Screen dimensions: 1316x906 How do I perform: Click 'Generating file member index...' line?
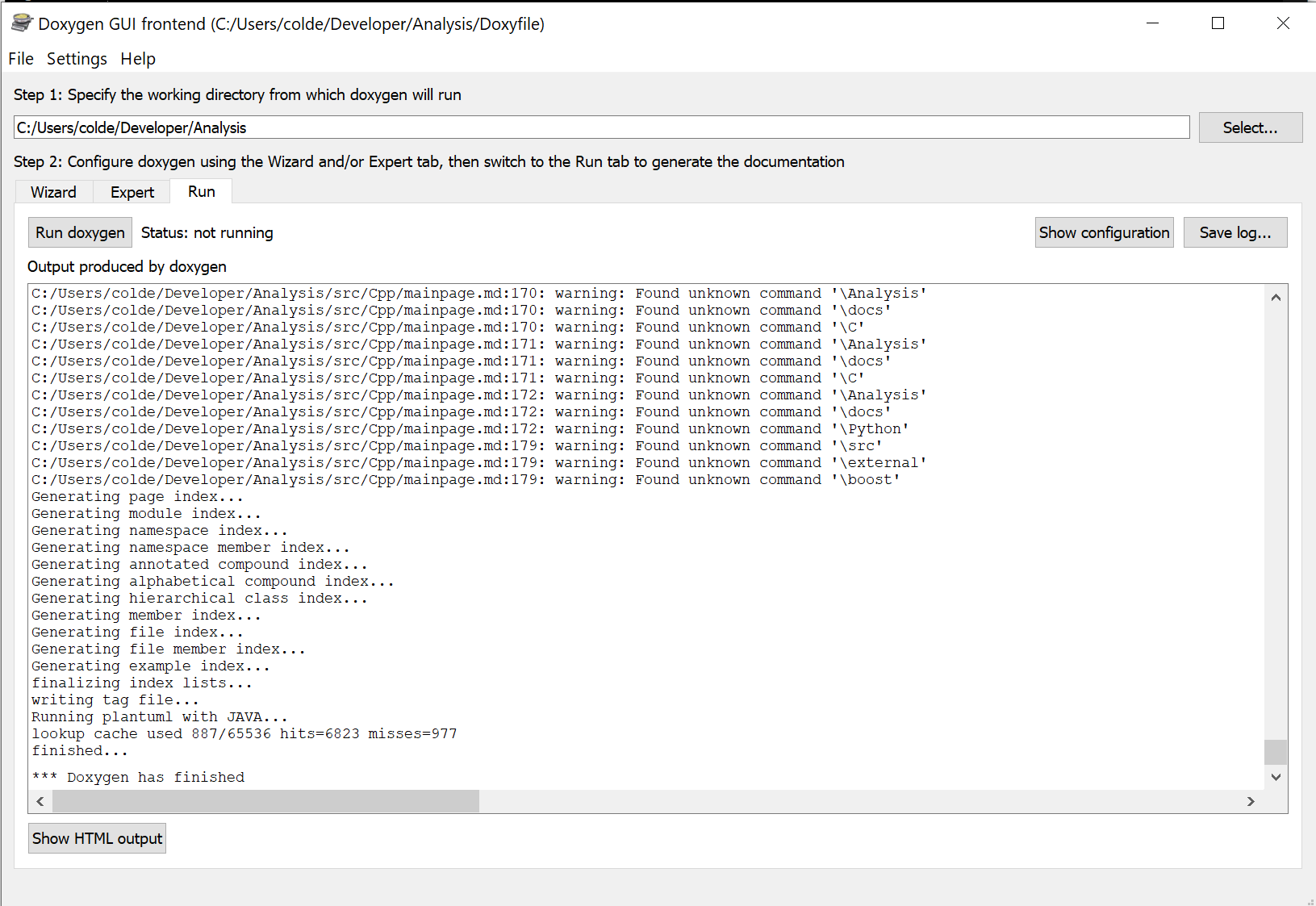169,649
